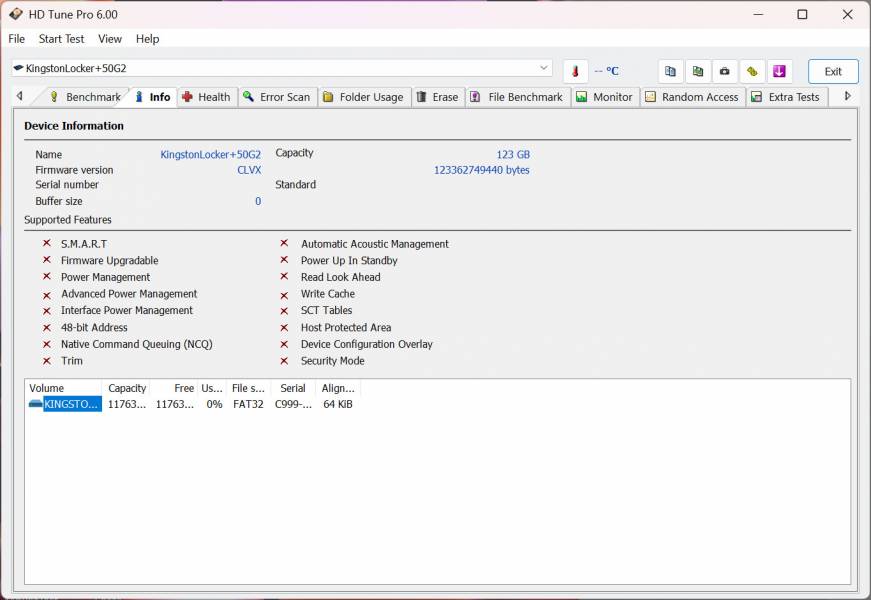Screen dimensions: 871x600
Task: Go to the Error Scan tab
Action: [277, 97]
